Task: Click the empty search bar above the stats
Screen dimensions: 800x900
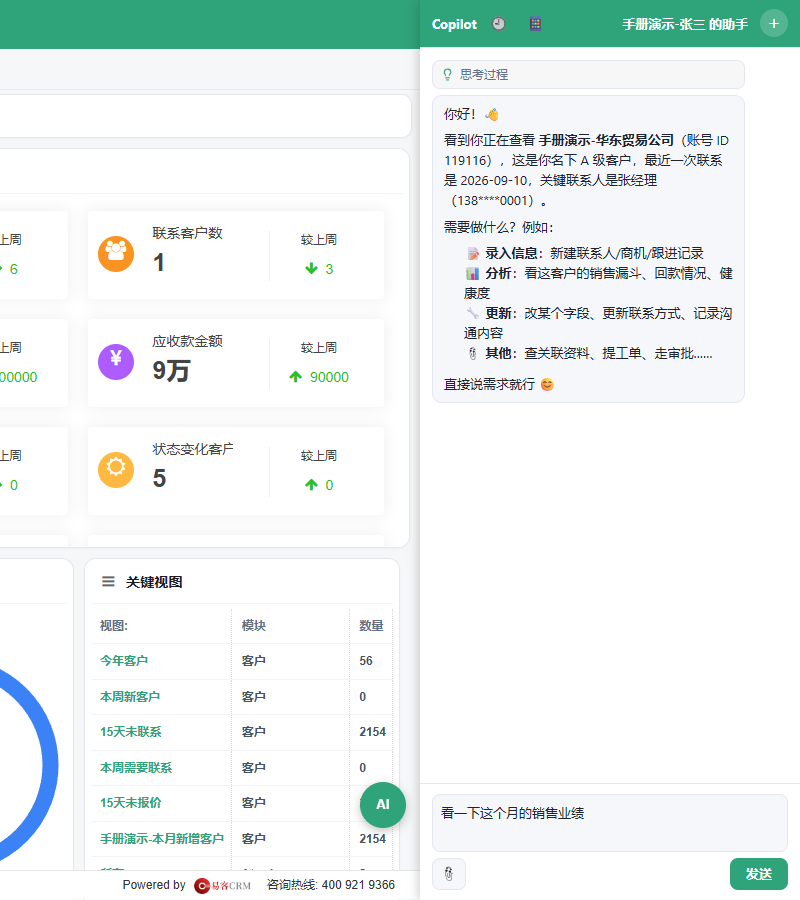Action: coord(205,116)
